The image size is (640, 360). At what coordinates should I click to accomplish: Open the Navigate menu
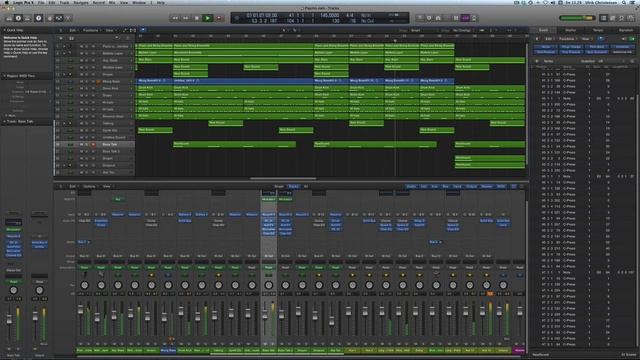[80, 2]
